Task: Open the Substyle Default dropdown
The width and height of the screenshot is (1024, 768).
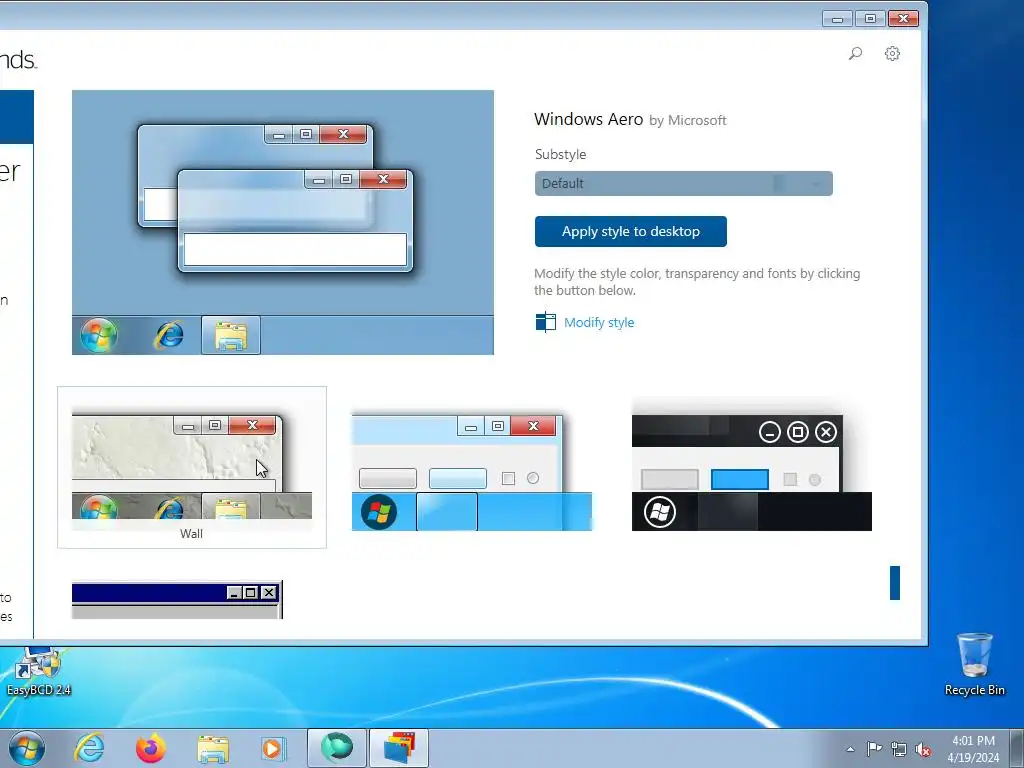Action: click(x=683, y=184)
